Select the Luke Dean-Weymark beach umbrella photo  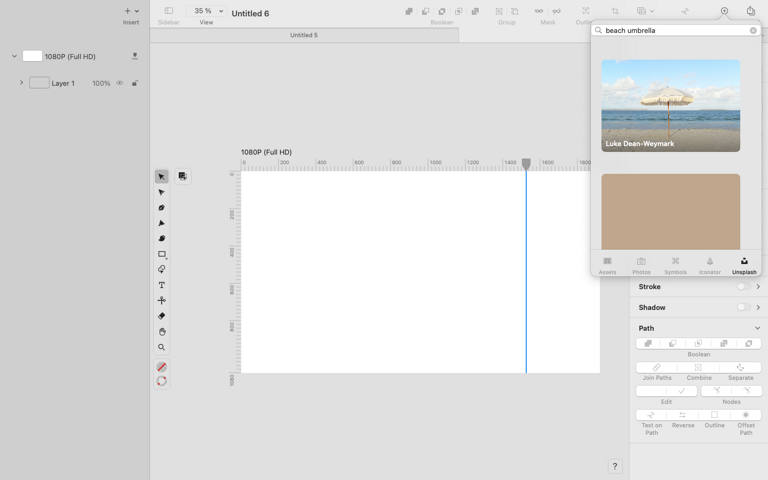[671, 106]
